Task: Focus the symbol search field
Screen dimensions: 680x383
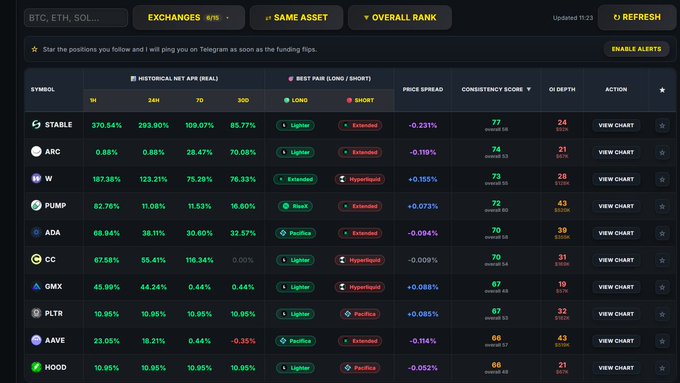Action: pyautogui.click(x=76, y=18)
